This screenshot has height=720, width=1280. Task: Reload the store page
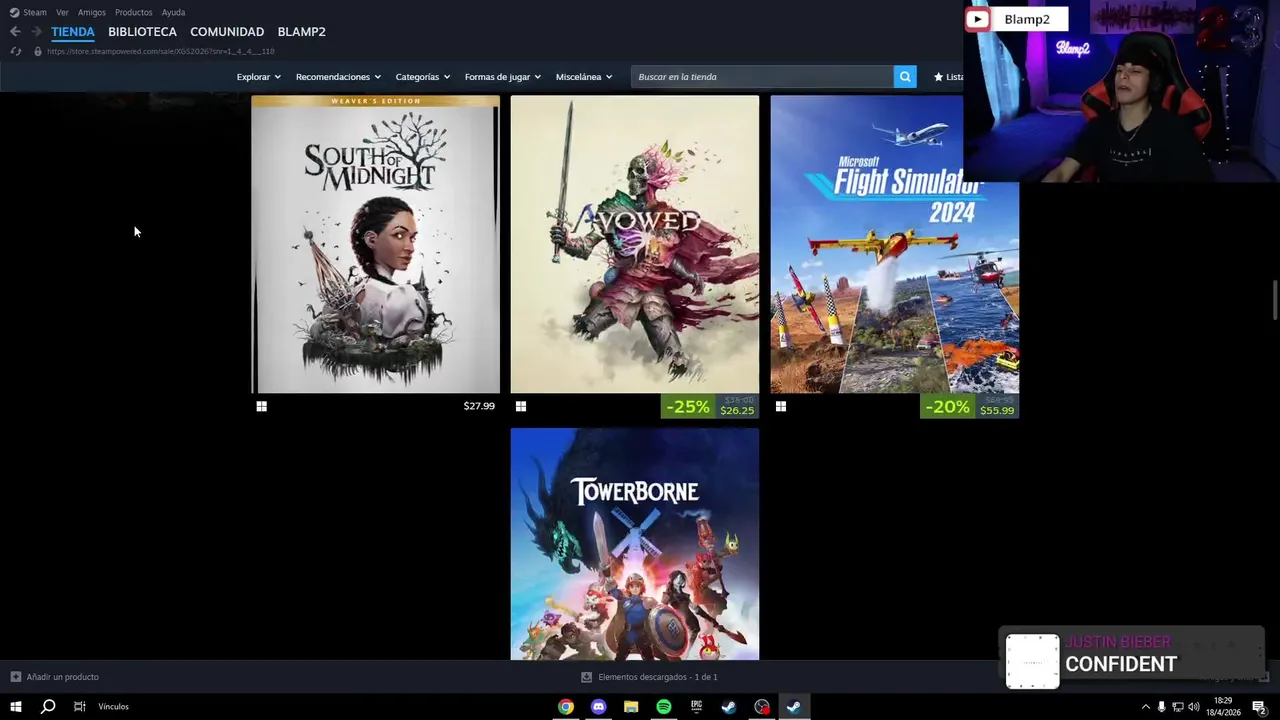(15, 51)
